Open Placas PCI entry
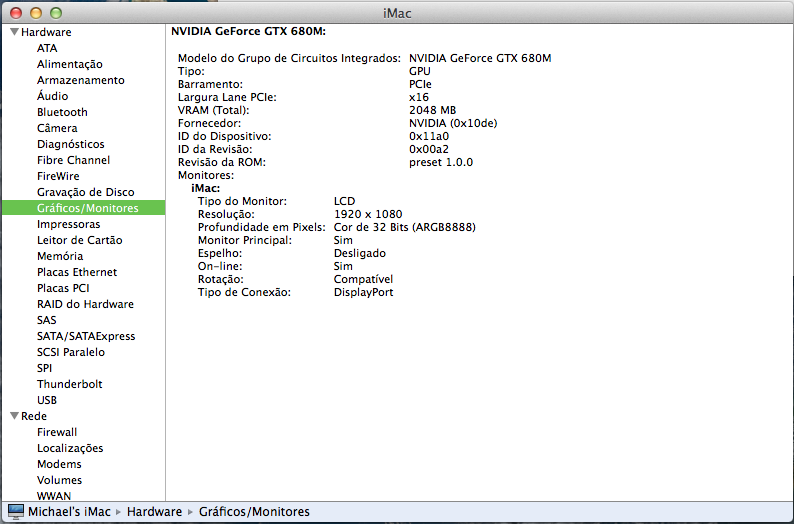The height and width of the screenshot is (524, 794). coord(63,288)
